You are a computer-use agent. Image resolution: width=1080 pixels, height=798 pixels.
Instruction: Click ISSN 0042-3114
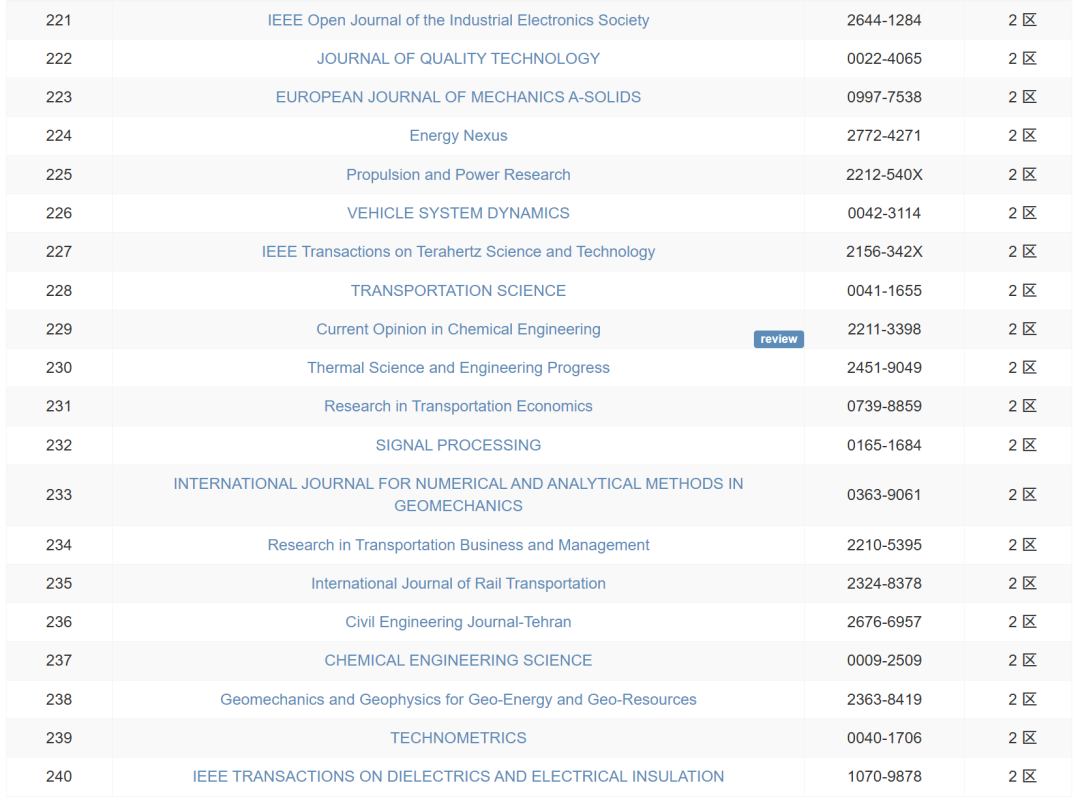[x=884, y=213]
